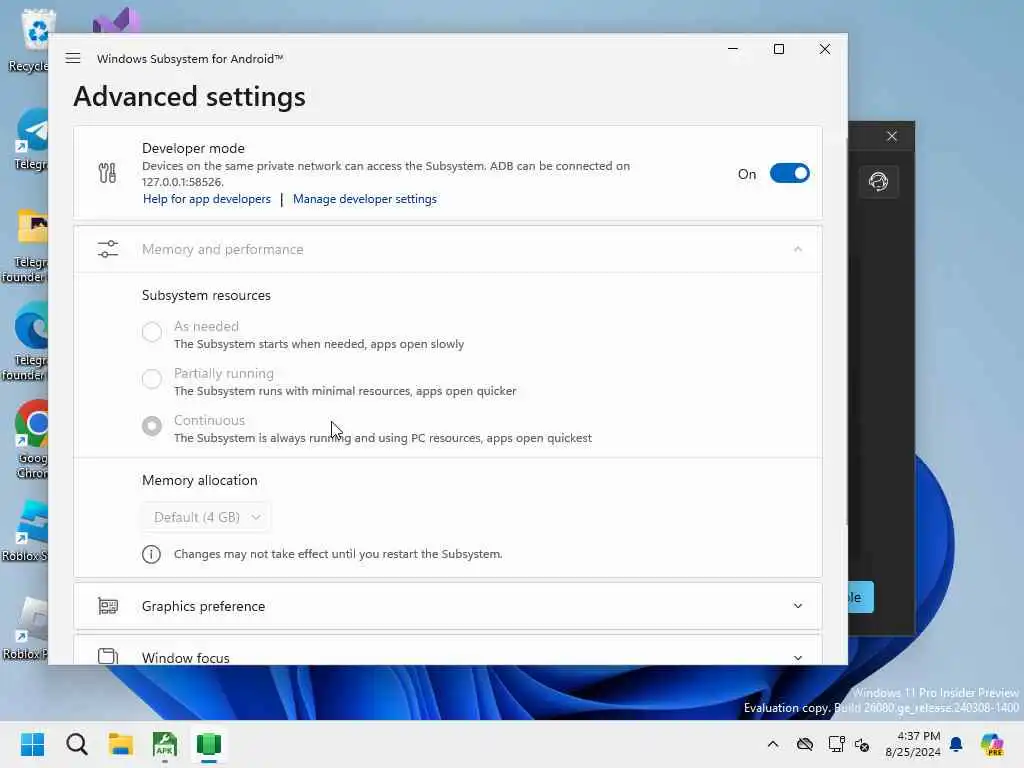Click the Window focus icon

(x=108, y=656)
